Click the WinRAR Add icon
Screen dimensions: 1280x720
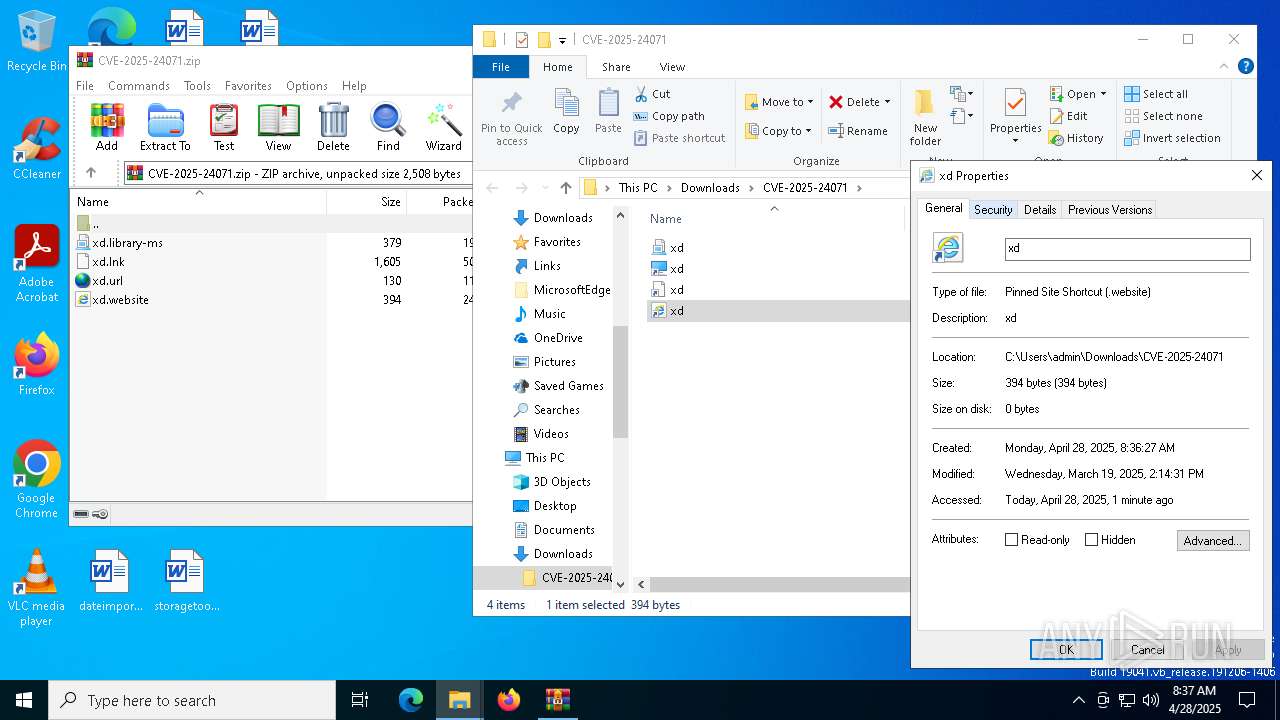(x=107, y=127)
